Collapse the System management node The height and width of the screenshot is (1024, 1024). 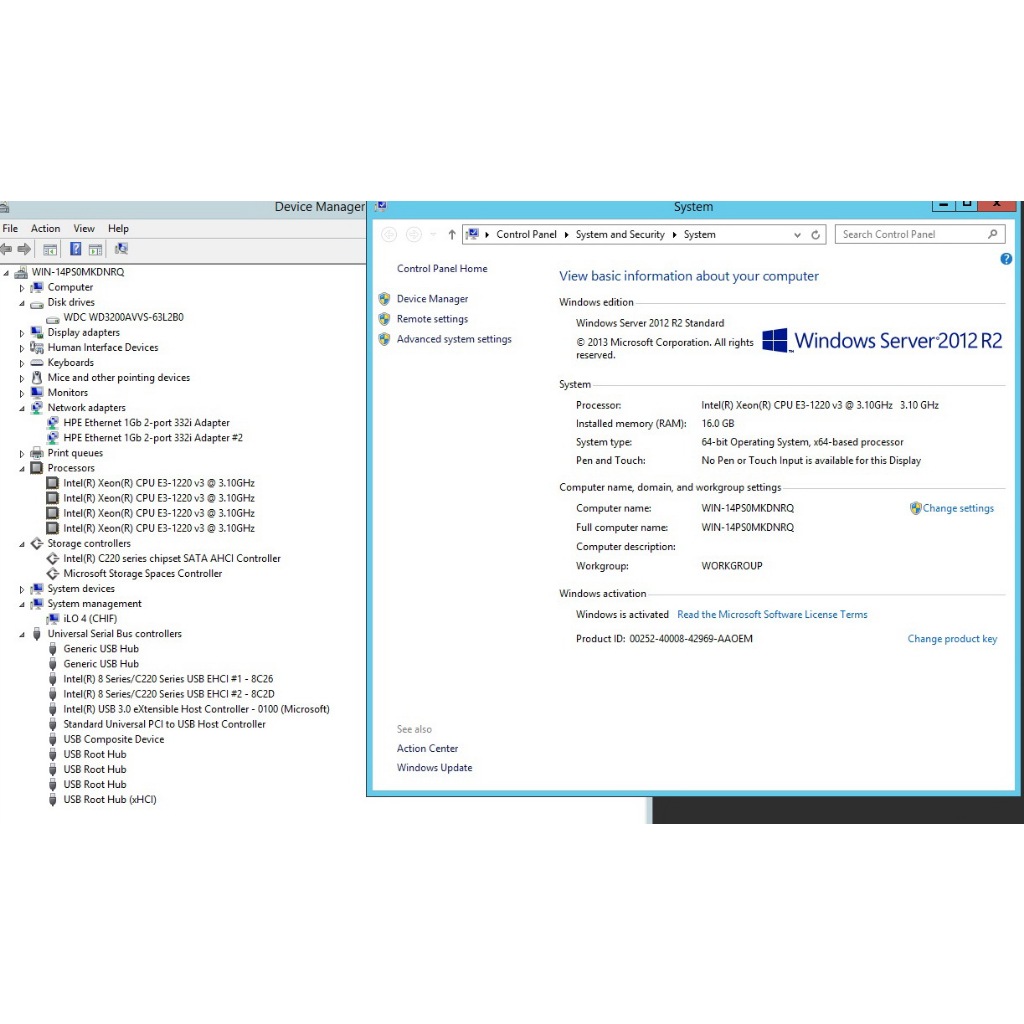(22, 604)
